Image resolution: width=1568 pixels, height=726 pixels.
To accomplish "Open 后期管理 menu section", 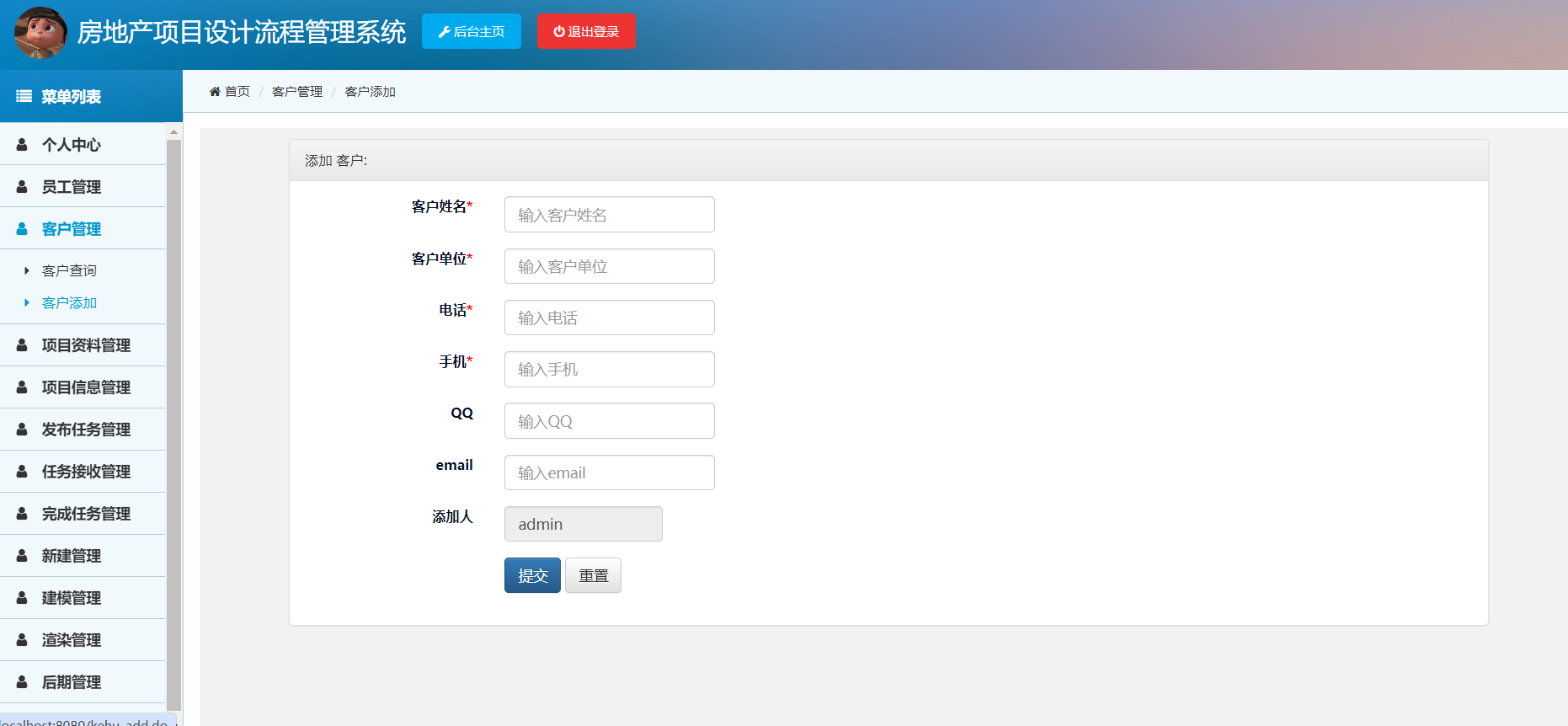I will click(x=83, y=682).
